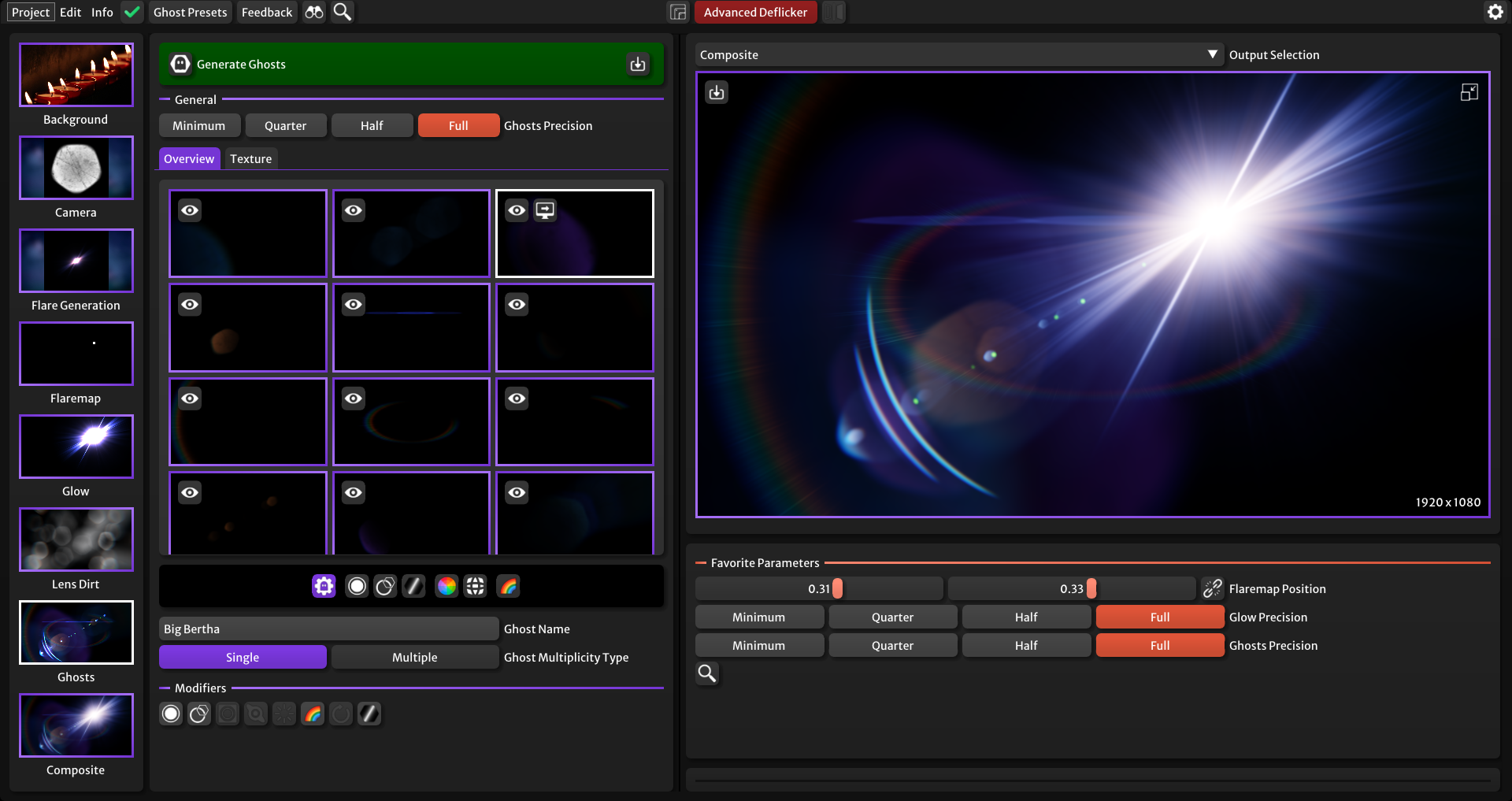Click the link icon beside Flaremap Position
This screenshot has height=801, width=1512.
click(x=1213, y=588)
